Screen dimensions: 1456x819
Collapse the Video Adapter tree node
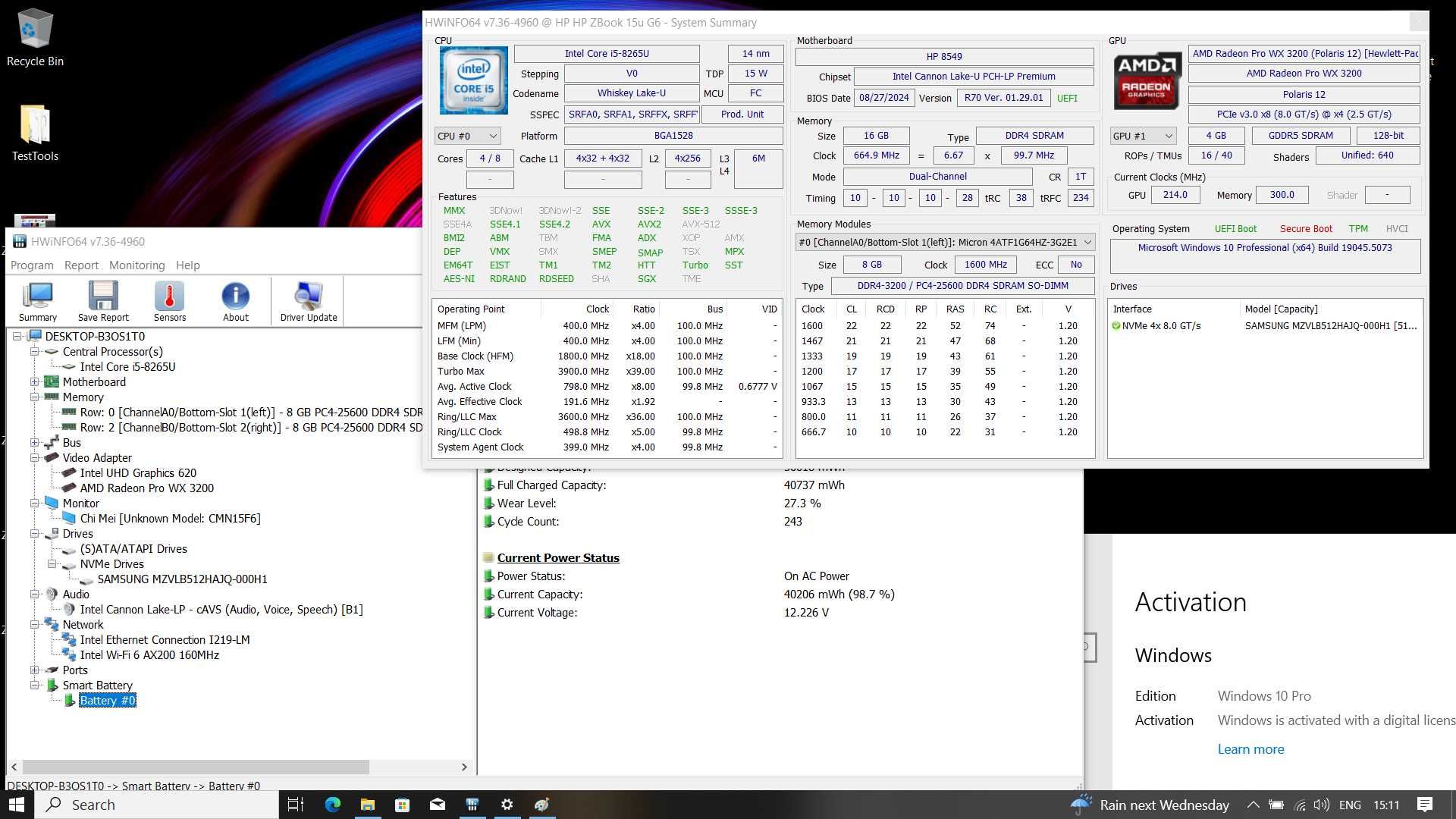pyautogui.click(x=34, y=457)
